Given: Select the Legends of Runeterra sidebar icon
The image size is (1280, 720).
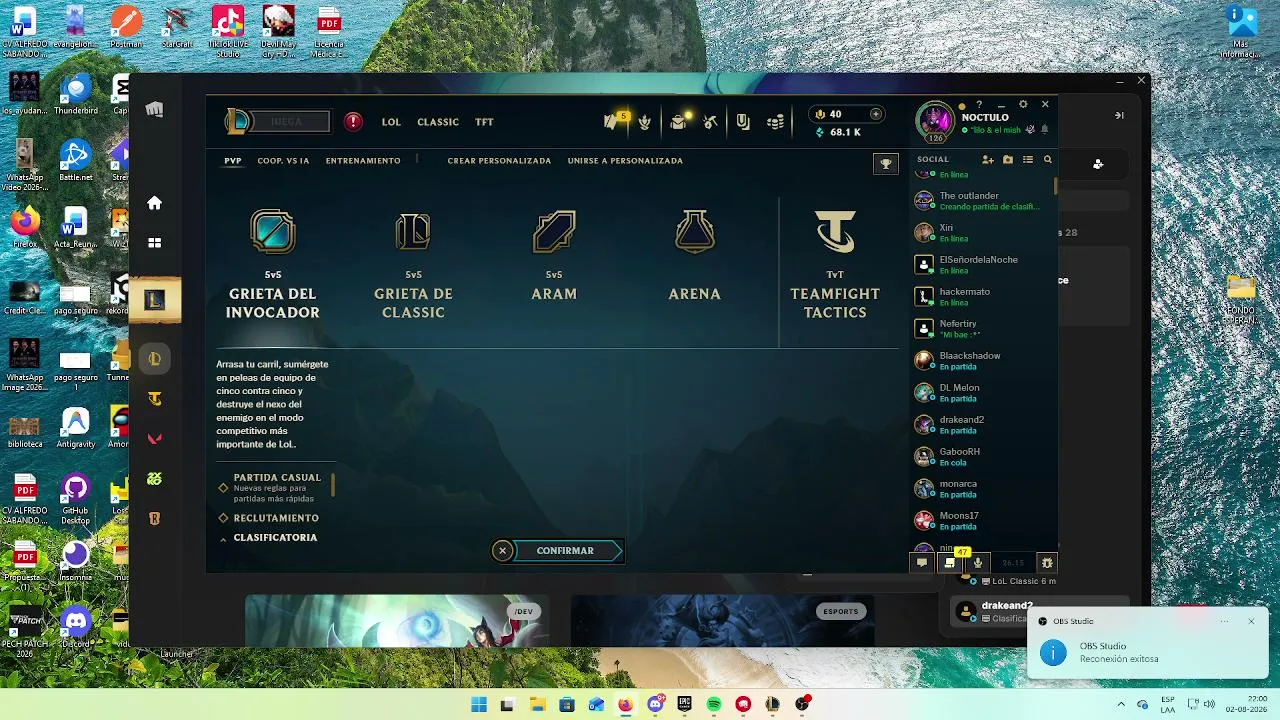Looking at the screenshot, I should (x=154, y=518).
